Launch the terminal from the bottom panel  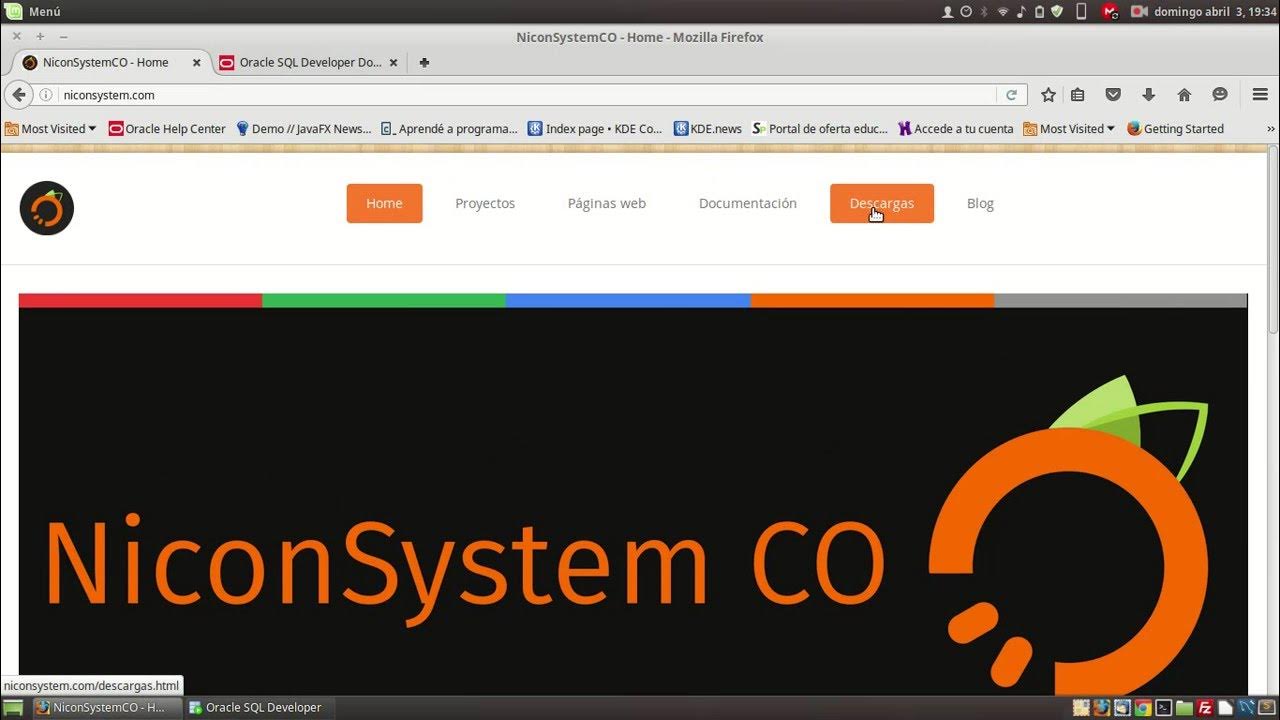[x=1164, y=708]
